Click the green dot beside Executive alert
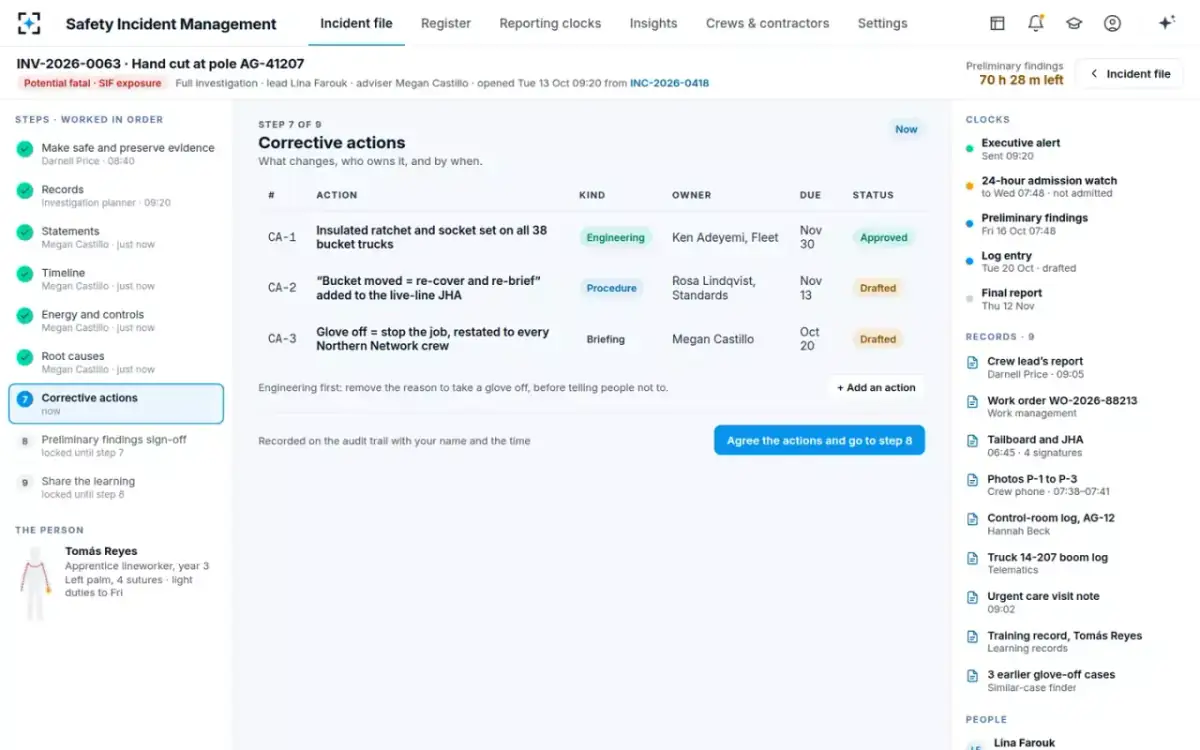 tap(970, 149)
